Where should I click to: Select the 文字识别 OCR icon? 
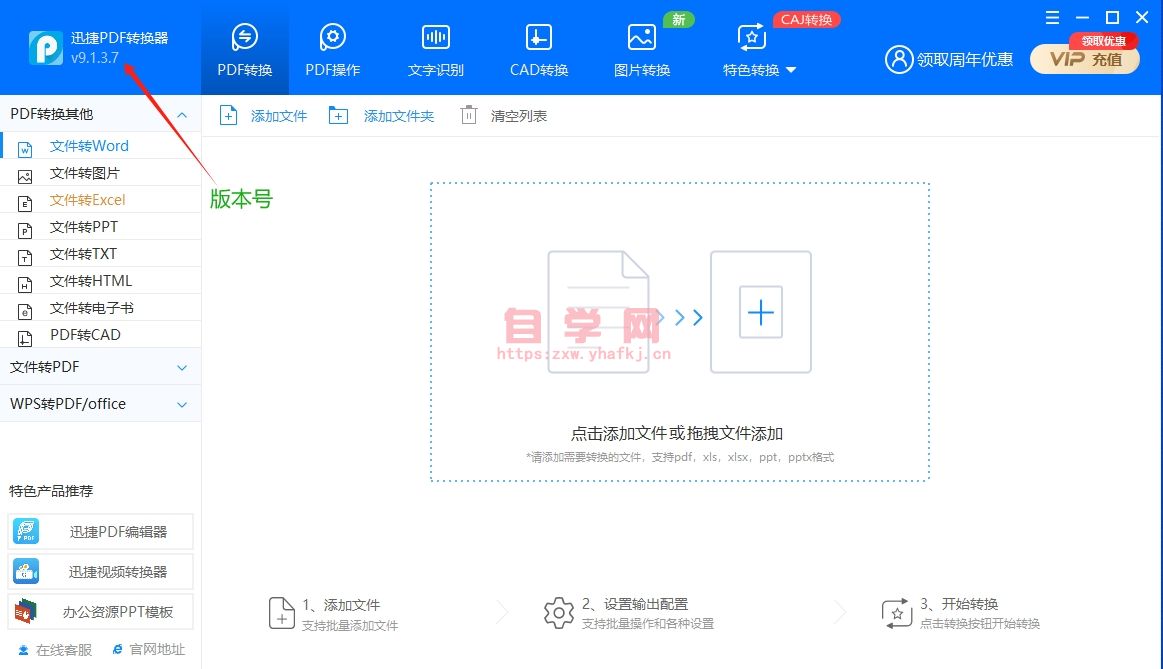point(435,38)
